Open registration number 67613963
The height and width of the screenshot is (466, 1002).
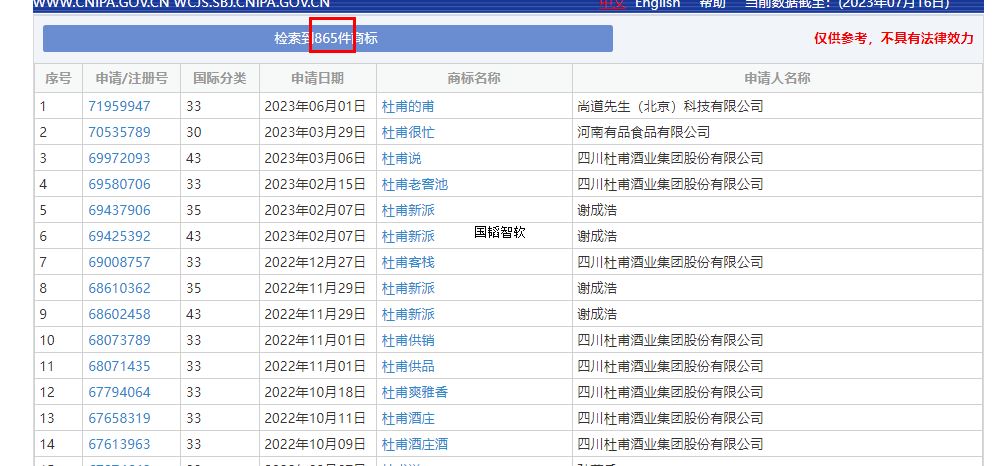(x=119, y=444)
